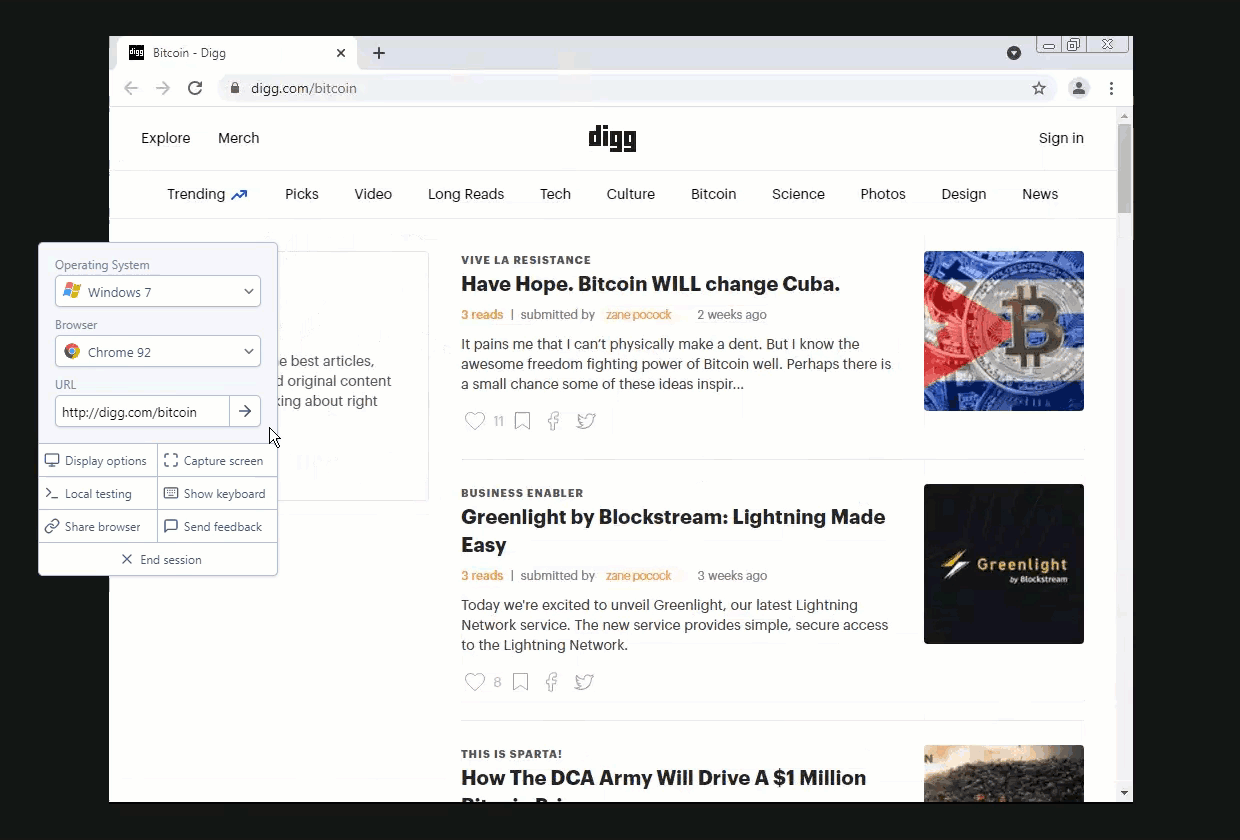The height and width of the screenshot is (840, 1240).
Task: Open the Merch link
Action: (239, 138)
